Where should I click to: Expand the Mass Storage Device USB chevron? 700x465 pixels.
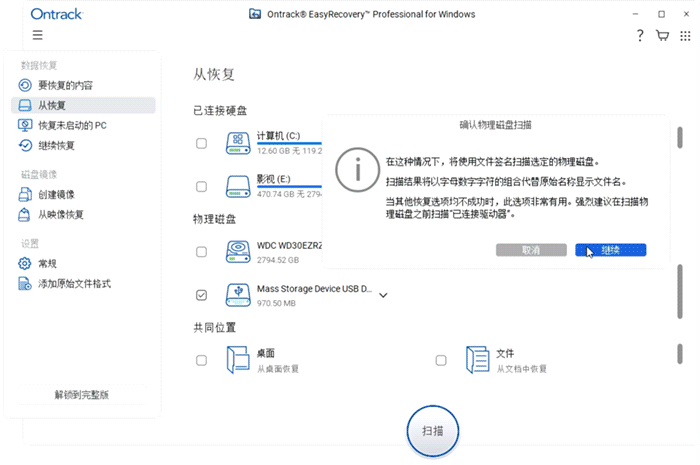coord(383,295)
